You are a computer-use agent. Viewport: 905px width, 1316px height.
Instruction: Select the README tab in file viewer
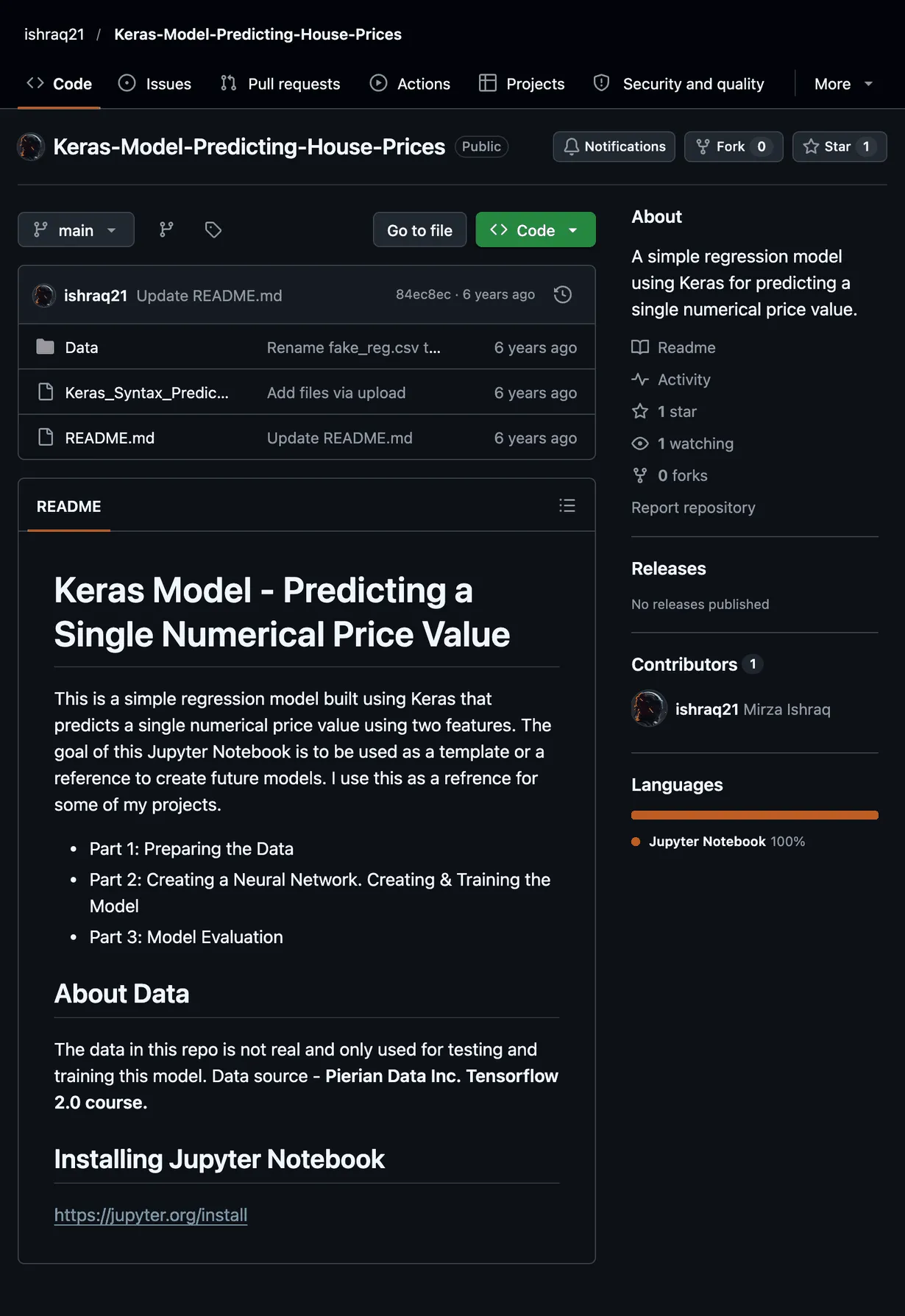tap(69, 506)
